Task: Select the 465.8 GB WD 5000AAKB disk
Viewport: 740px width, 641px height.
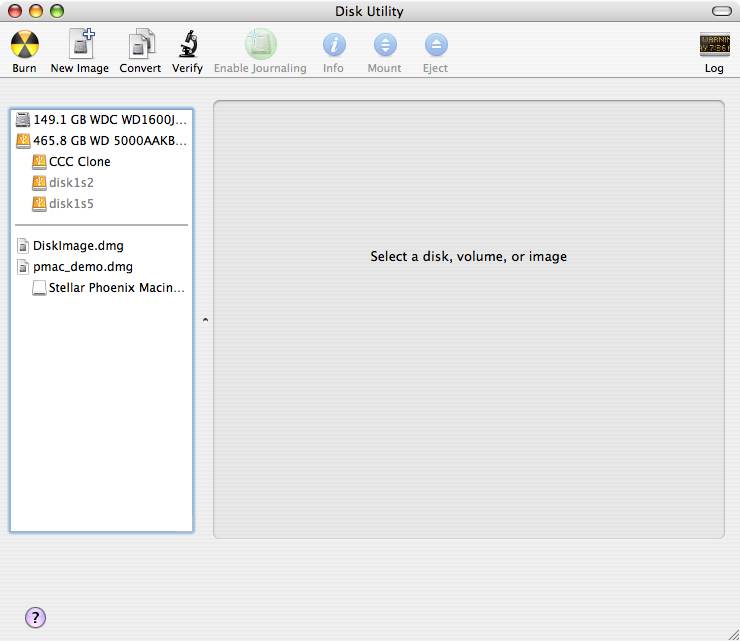Action: pyautogui.click(x=101, y=141)
